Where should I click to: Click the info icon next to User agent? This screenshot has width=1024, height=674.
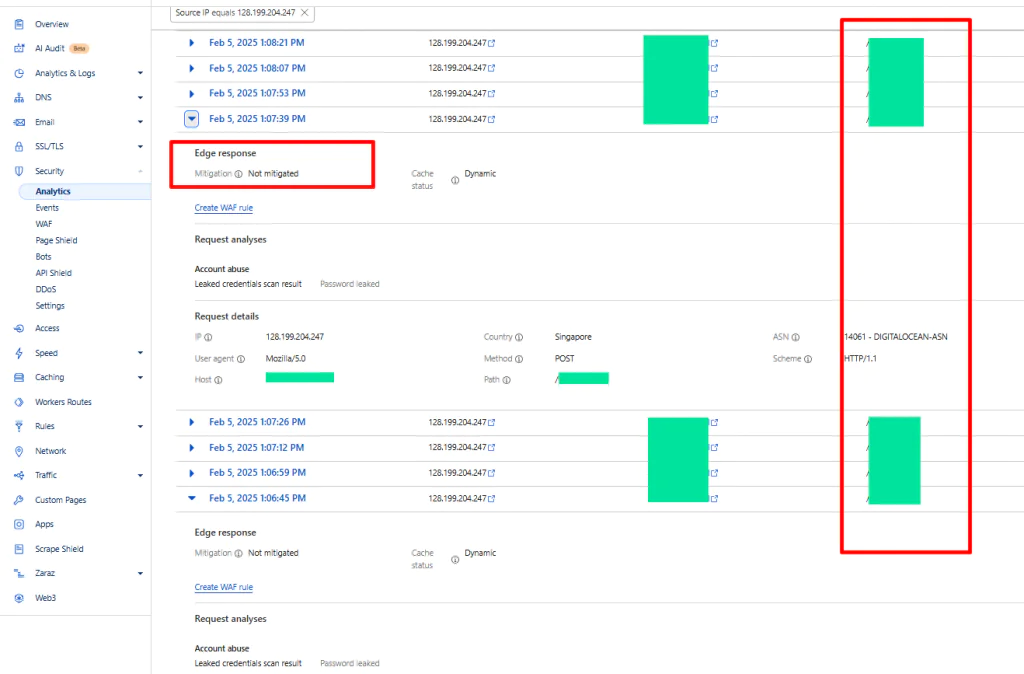(241, 359)
